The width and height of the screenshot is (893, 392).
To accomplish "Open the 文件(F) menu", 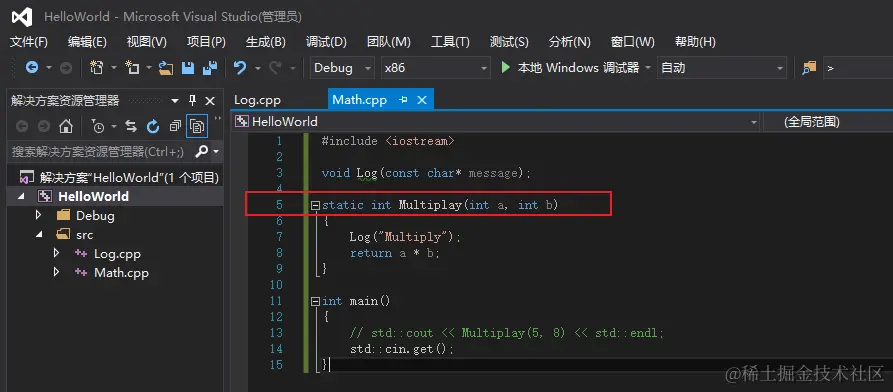I will [29, 42].
